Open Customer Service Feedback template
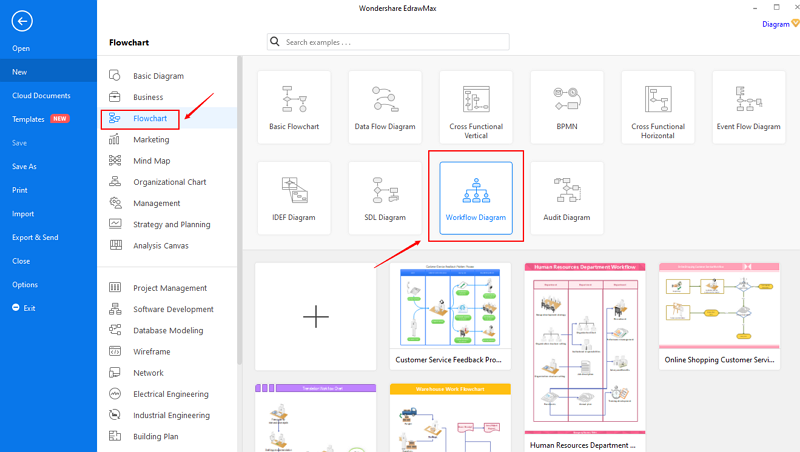The height and width of the screenshot is (452, 800). [x=450, y=316]
